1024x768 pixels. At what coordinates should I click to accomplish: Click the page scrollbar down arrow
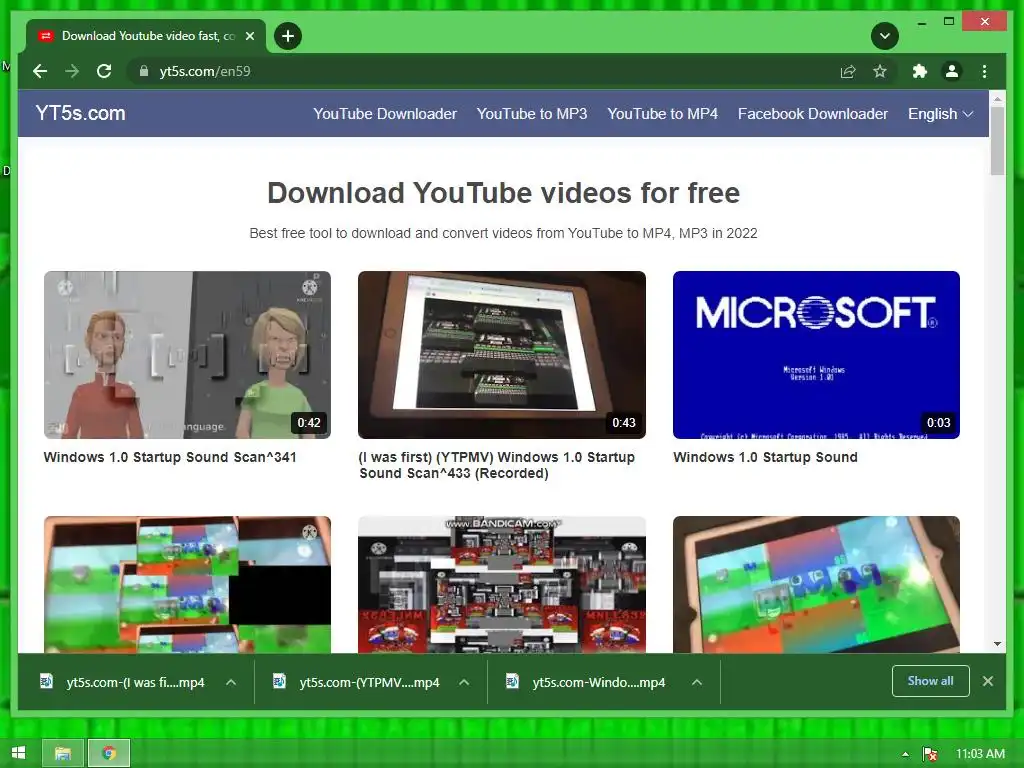point(997,644)
